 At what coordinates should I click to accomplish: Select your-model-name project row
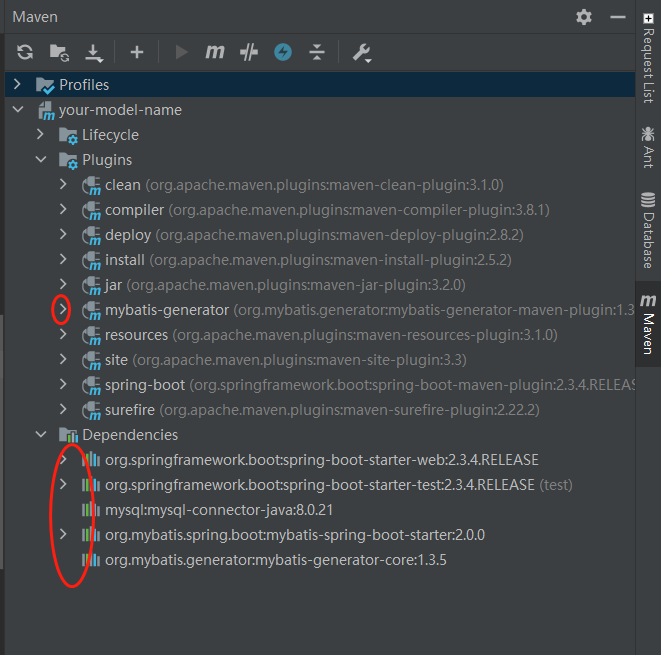tap(320, 110)
